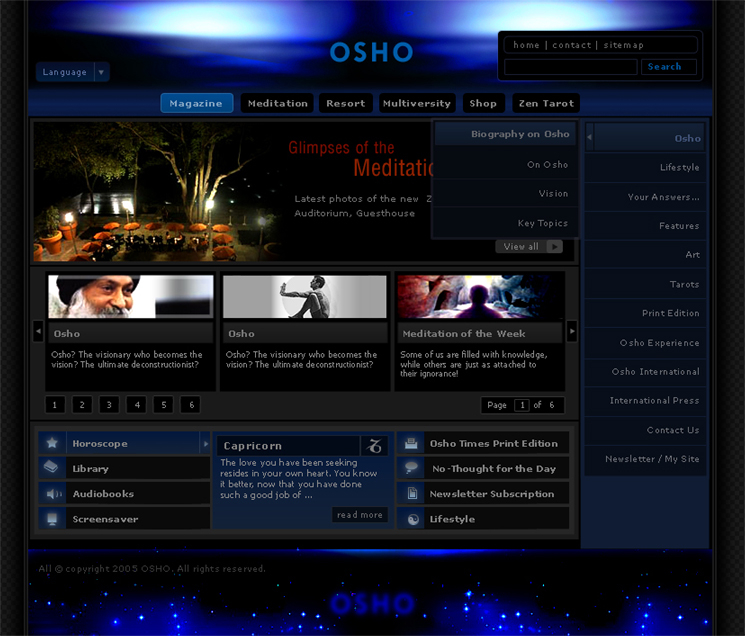
Task: Expand the Horoscope panel arrow
Action: tap(205, 444)
